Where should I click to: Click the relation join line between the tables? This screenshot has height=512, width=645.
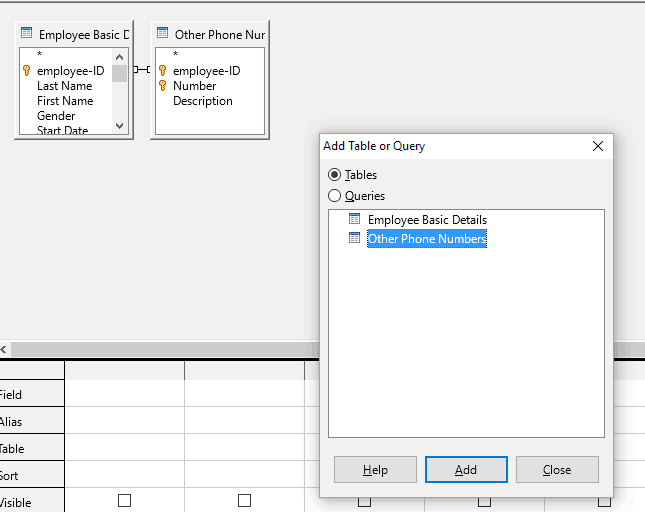pyautogui.click(x=142, y=70)
